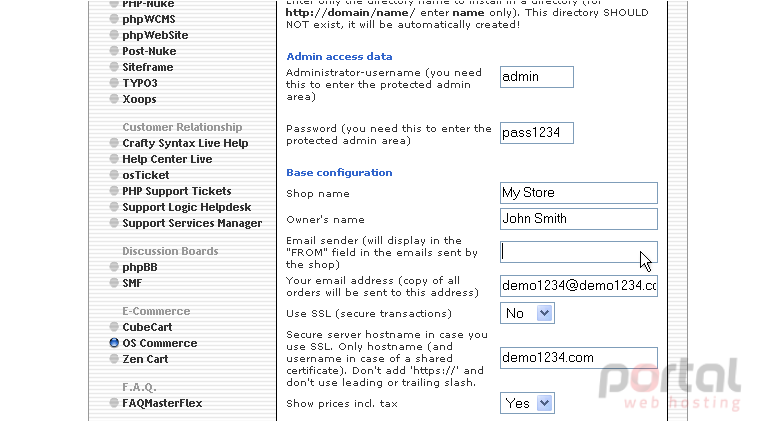Open Support Logic Helpdesk link
The image size is (776, 422).
coord(187,207)
